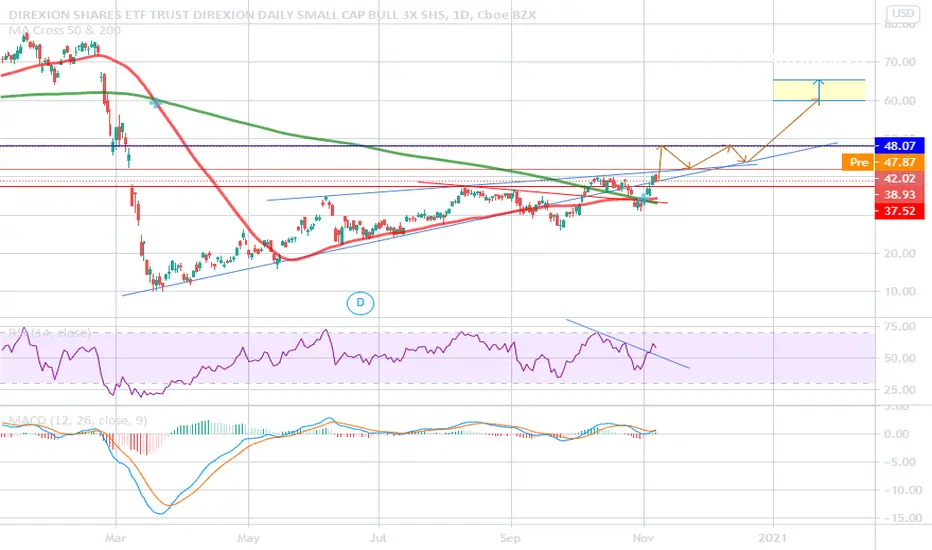Image resolution: width=932 pixels, height=550 pixels.
Task: Select the MACD (12, 26, close, 9) label
Action: pos(78,420)
